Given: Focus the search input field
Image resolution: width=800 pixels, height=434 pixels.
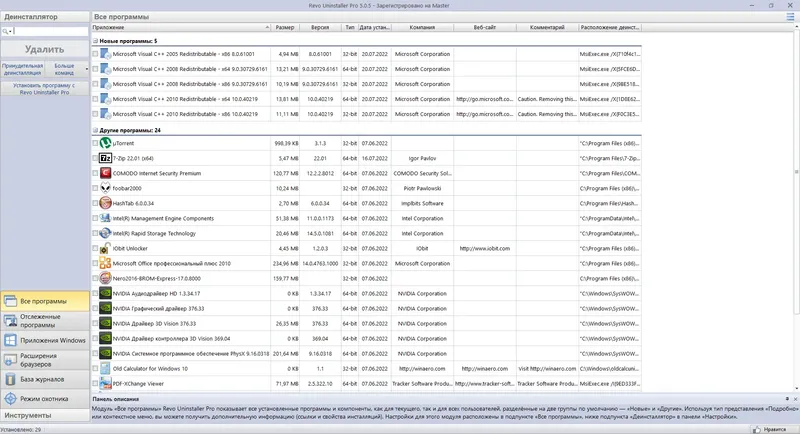Looking at the screenshot, I should click(50, 32).
